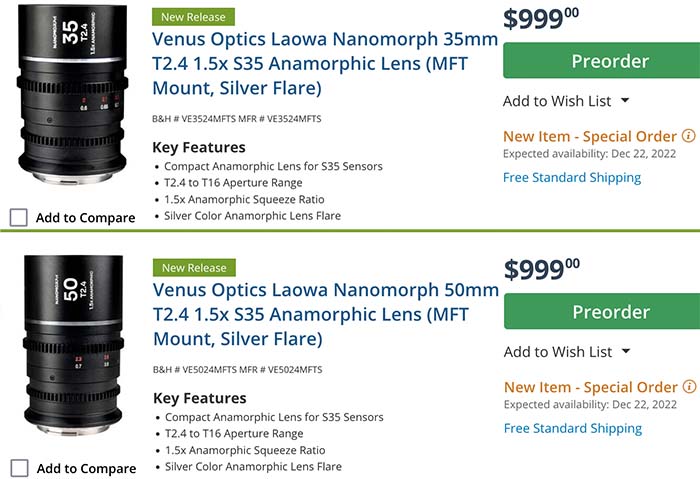Click info icon beside 50mm Special Order
This screenshot has width=700, height=479.
(x=689, y=387)
